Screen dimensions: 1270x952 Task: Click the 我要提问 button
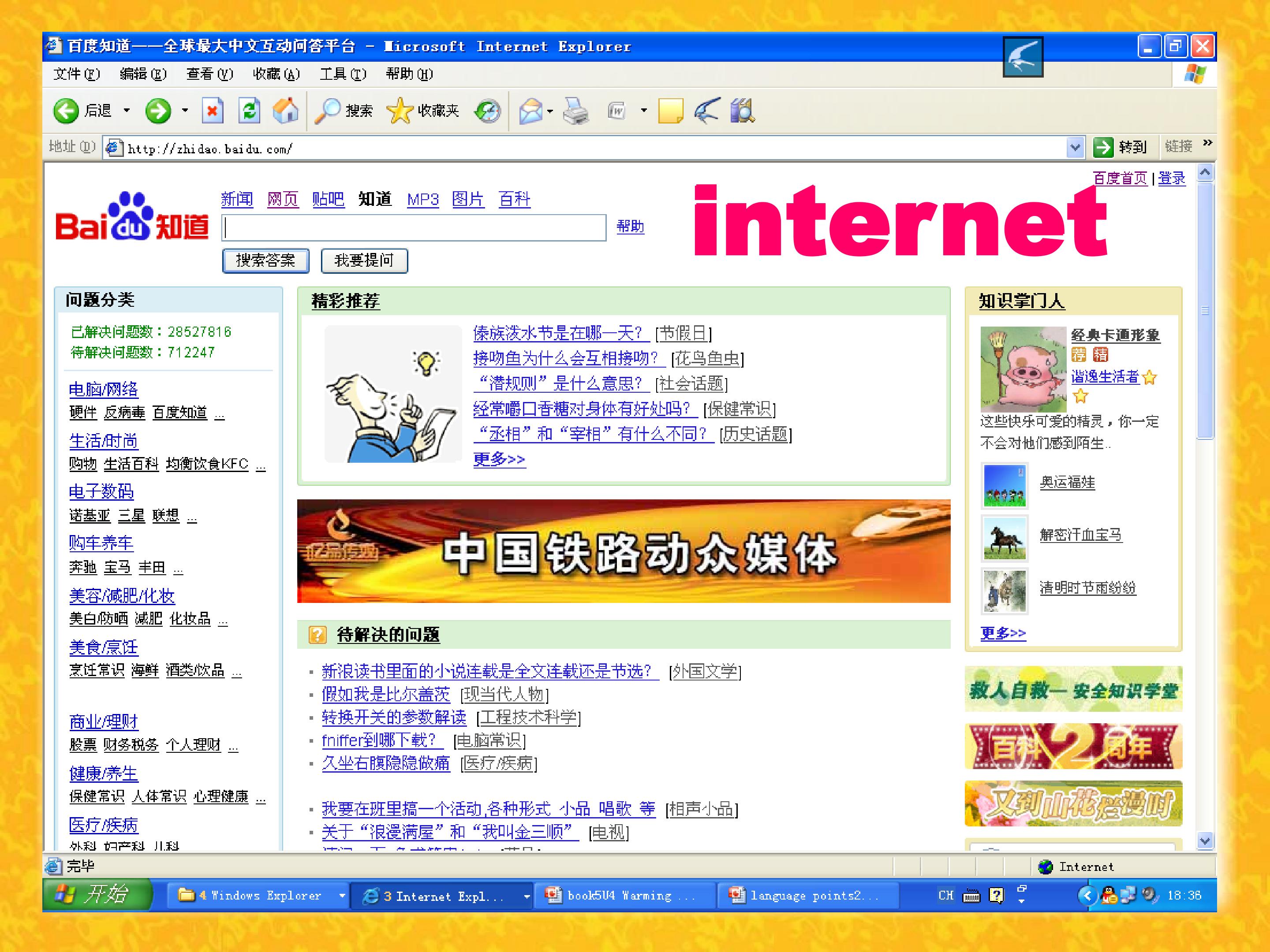[365, 260]
